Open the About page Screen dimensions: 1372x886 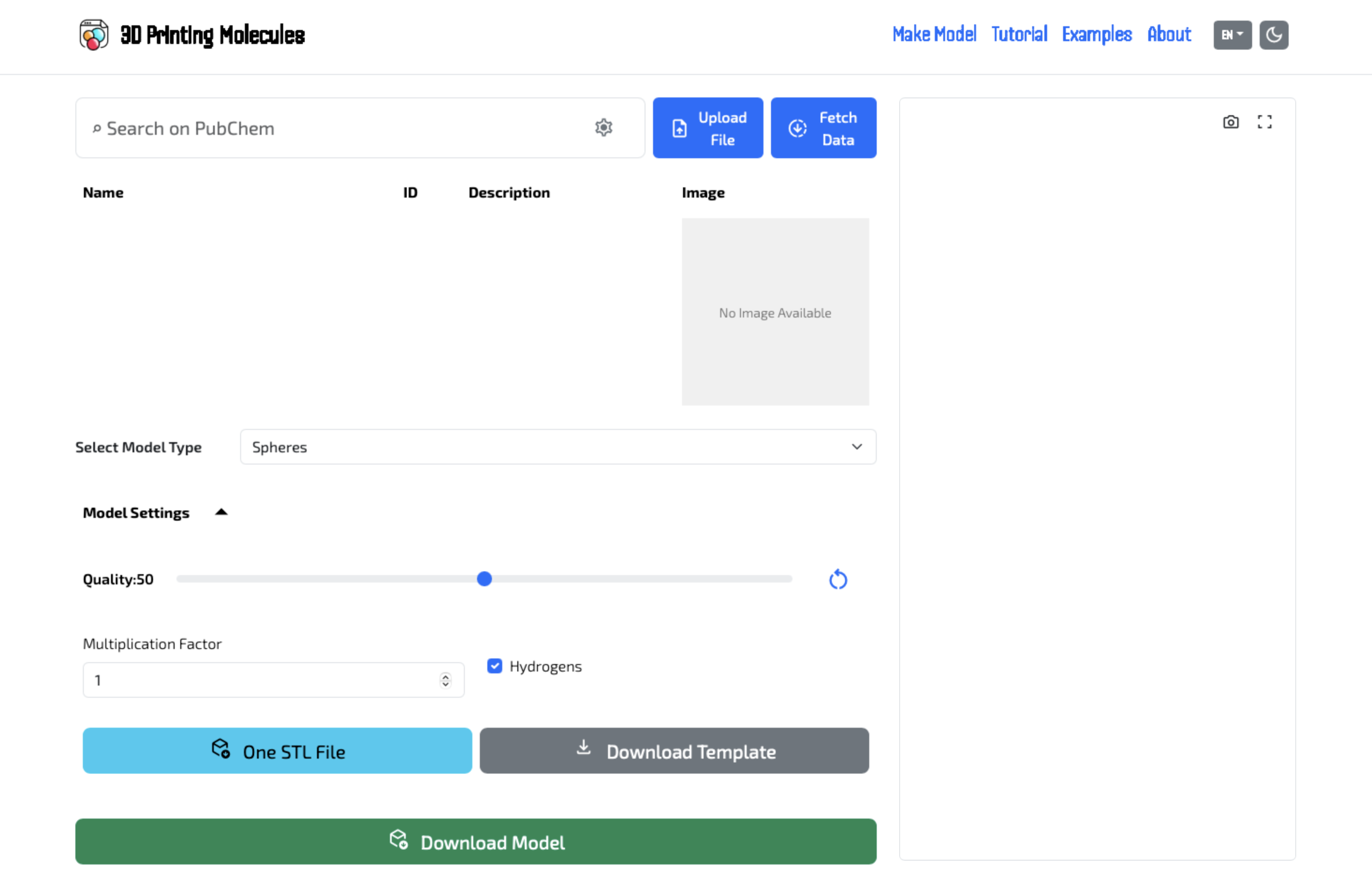tap(1169, 35)
